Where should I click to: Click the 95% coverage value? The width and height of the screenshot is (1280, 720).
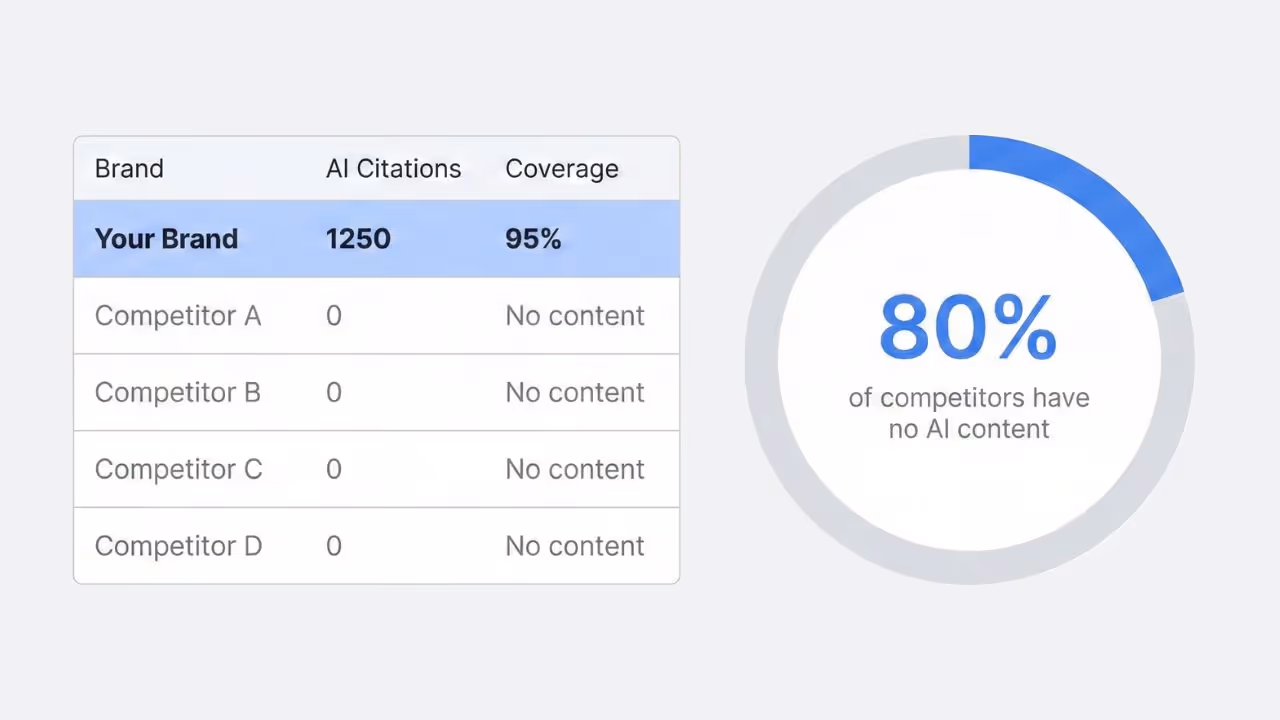[533, 238]
